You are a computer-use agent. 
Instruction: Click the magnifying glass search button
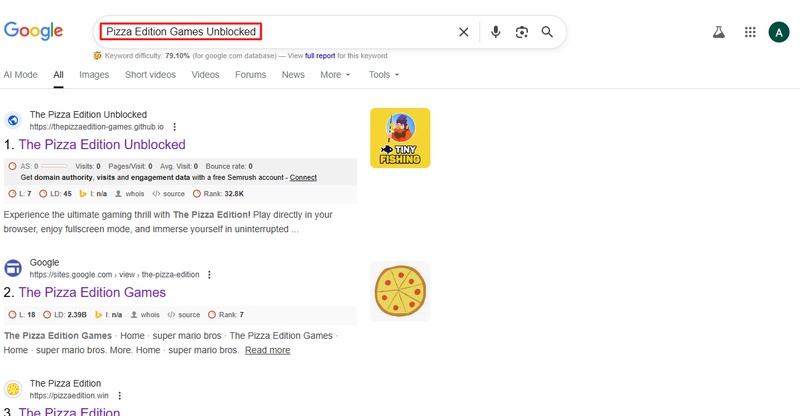tap(547, 32)
